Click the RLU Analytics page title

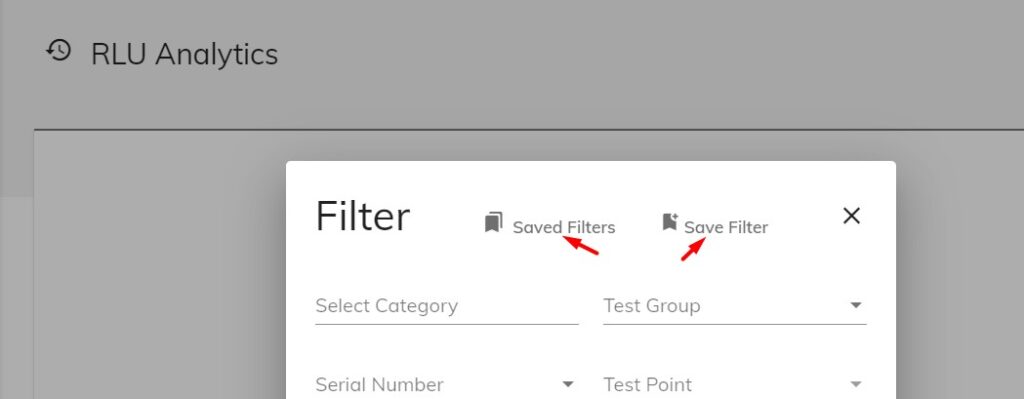click(x=184, y=54)
